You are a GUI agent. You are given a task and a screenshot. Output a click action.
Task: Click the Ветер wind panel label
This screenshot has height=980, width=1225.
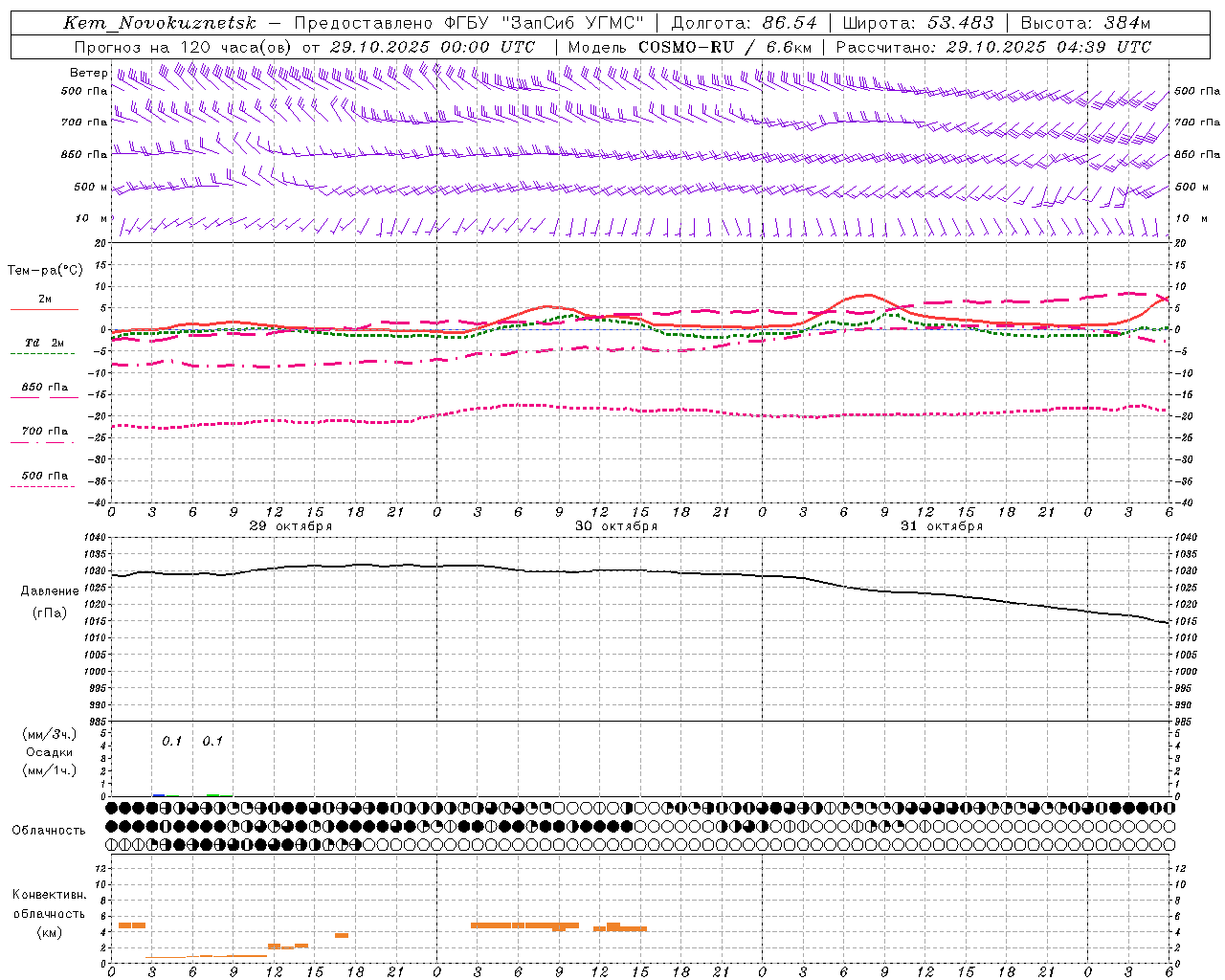[88, 73]
